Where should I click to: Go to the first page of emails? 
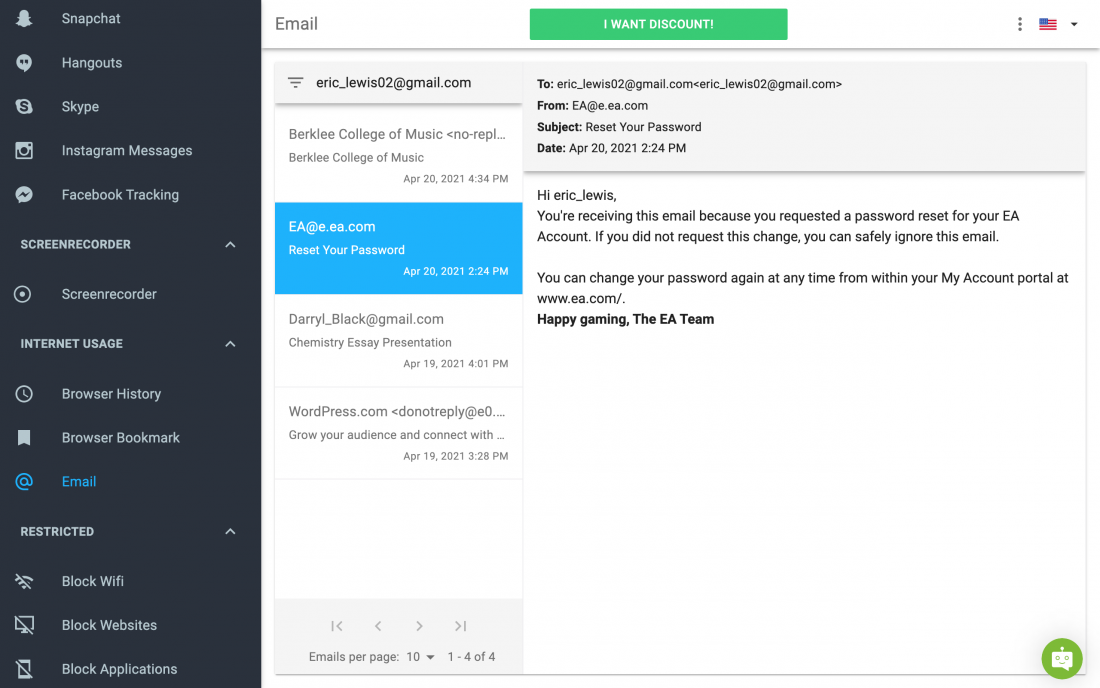click(337, 626)
